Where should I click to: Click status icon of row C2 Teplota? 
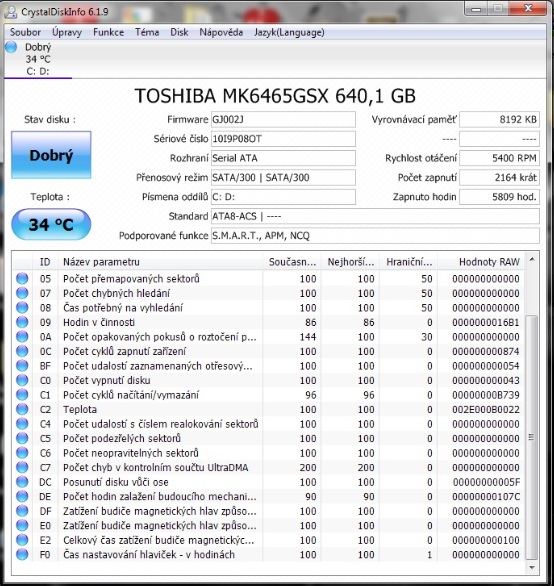click(x=22, y=409)
